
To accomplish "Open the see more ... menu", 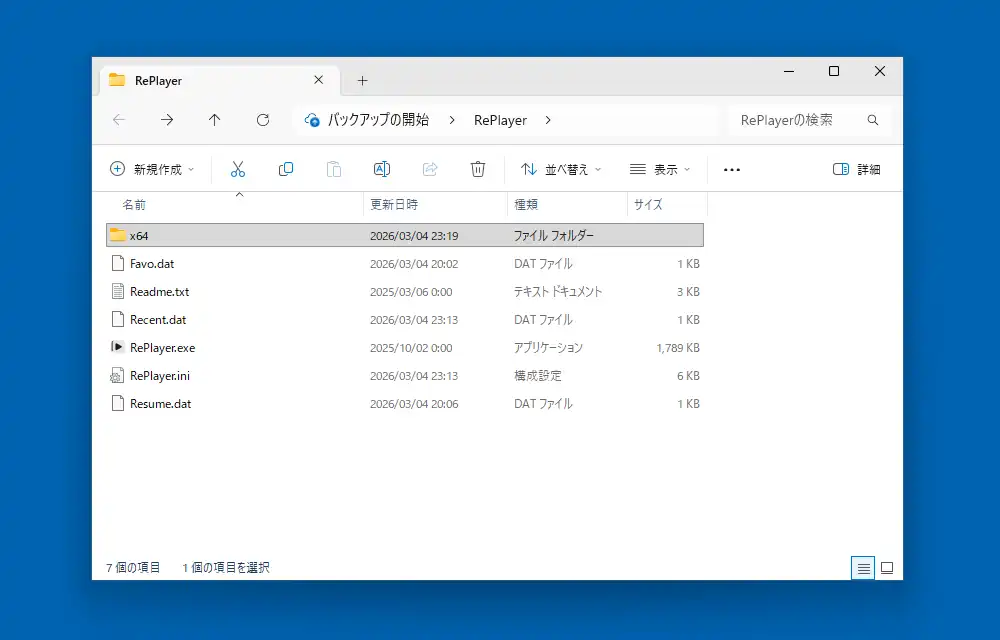I will pyautogui.click(x=731, y=169).
